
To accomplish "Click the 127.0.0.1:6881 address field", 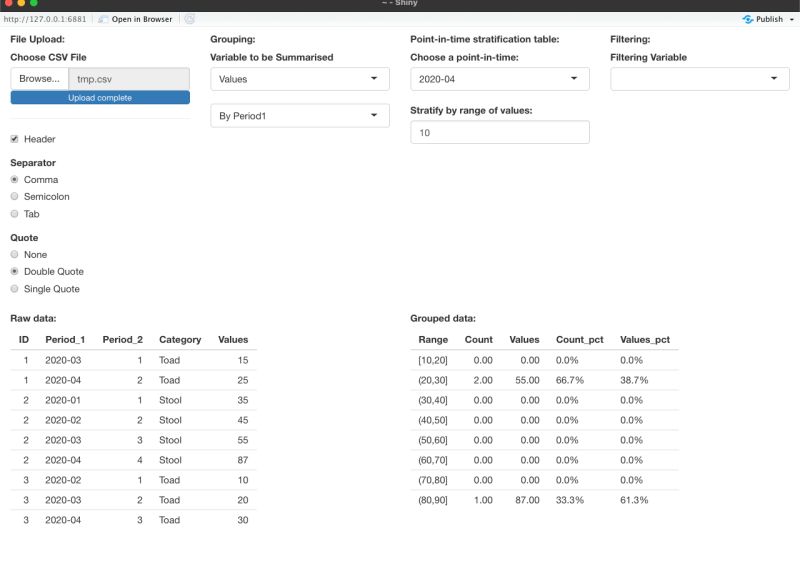I will [45, 18].
